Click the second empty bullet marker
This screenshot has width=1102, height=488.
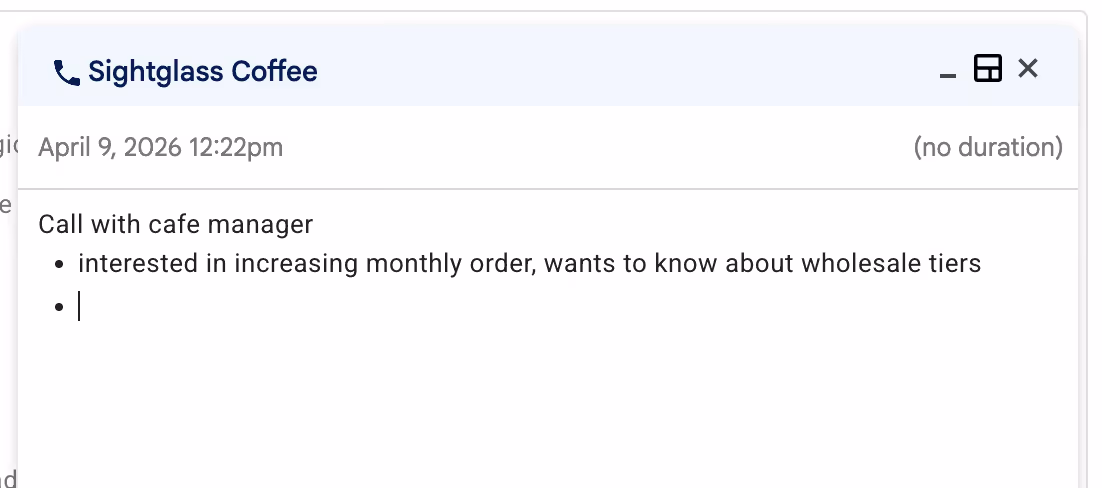(59, 307)
